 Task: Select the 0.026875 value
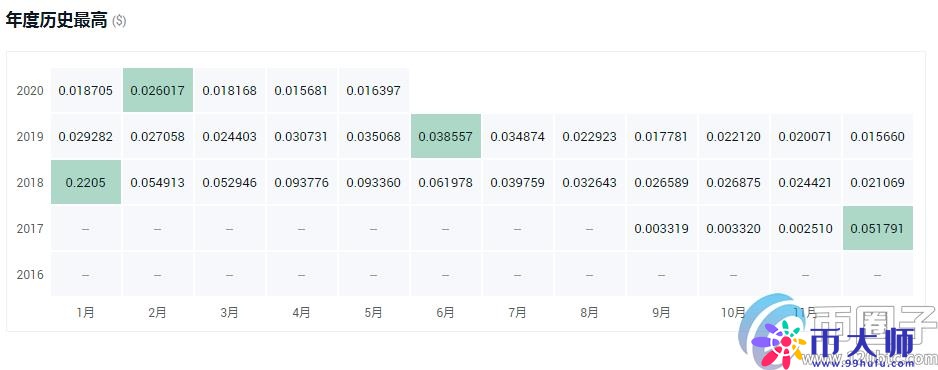point(733,183)
